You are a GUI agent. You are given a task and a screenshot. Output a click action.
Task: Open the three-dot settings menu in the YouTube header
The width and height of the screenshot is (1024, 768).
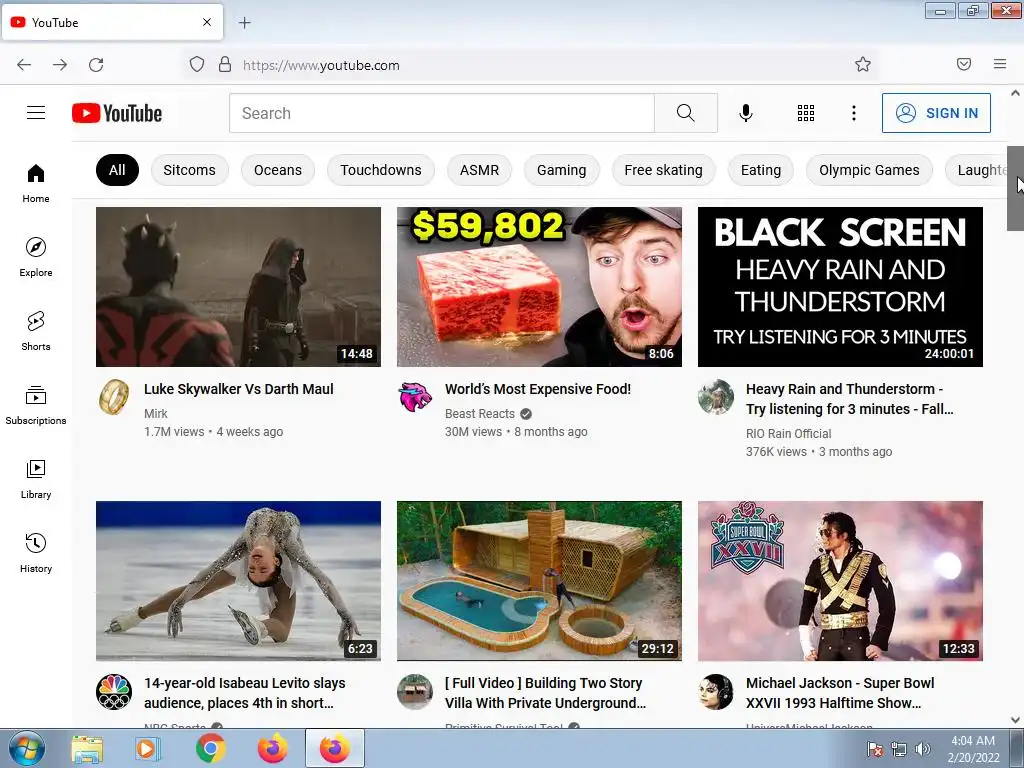coord(854,113)
